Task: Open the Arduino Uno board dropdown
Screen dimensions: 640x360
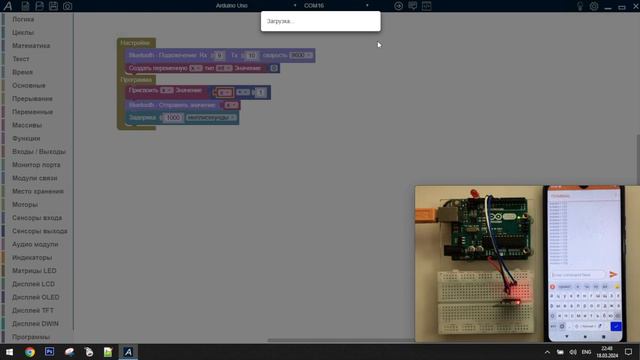Action: coord(256,6)
